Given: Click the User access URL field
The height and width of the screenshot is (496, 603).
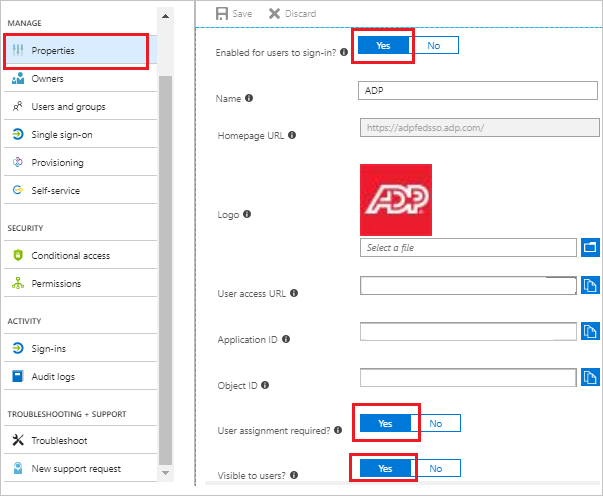Looking at the screenshot, I should tap(468, 285).
